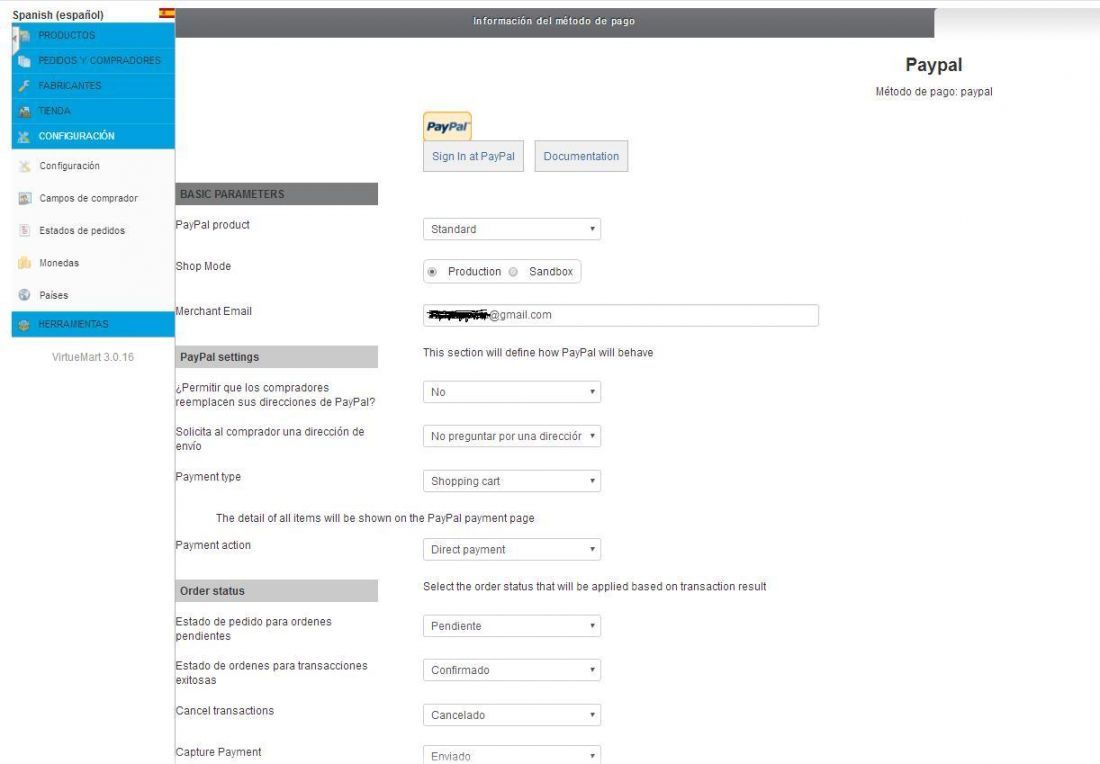This screenshot has height=764, width=1100.
Task: Click the Spanish flag icon
Action: click(167, 13)
